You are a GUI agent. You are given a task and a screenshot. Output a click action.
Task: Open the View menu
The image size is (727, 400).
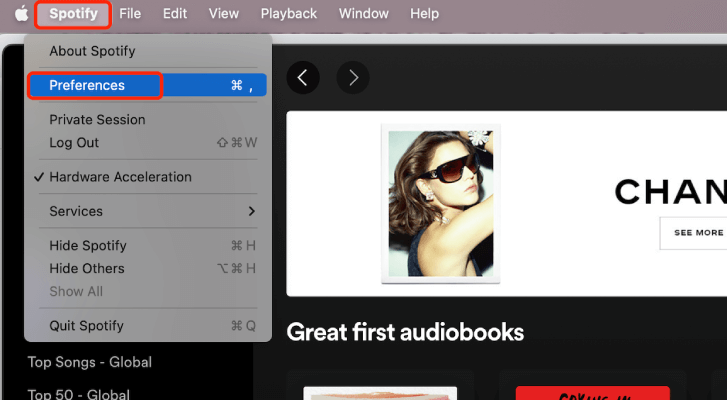(223, 14)
